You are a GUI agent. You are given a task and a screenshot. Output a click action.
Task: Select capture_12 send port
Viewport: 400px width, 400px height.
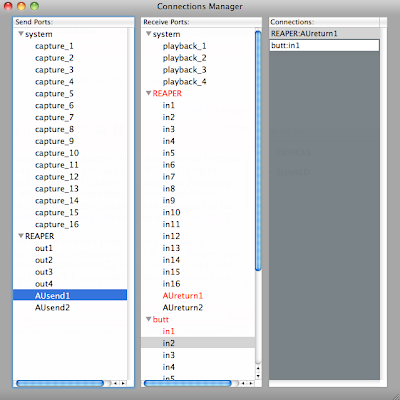click(57, 177)
